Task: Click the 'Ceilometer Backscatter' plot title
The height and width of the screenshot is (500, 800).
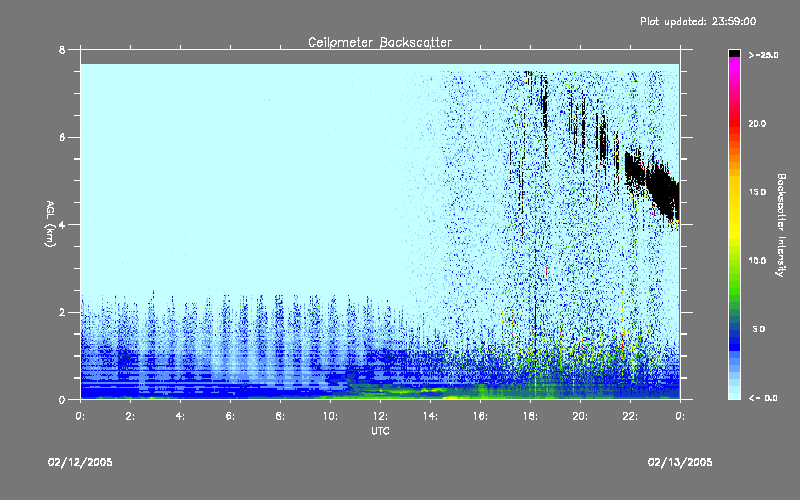Action: (x=380, y=42)
